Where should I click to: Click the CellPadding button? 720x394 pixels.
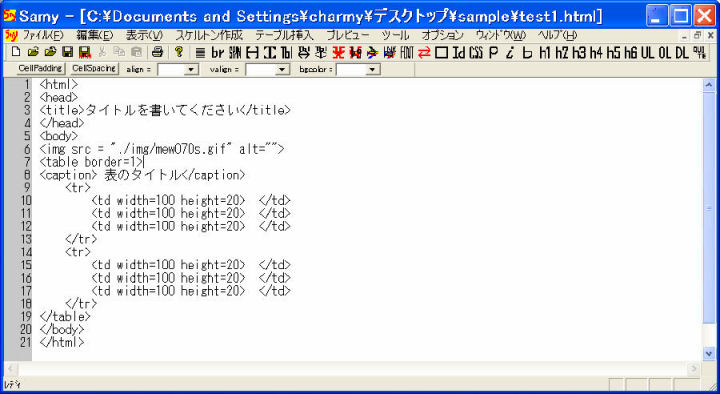tap(40, 68)
